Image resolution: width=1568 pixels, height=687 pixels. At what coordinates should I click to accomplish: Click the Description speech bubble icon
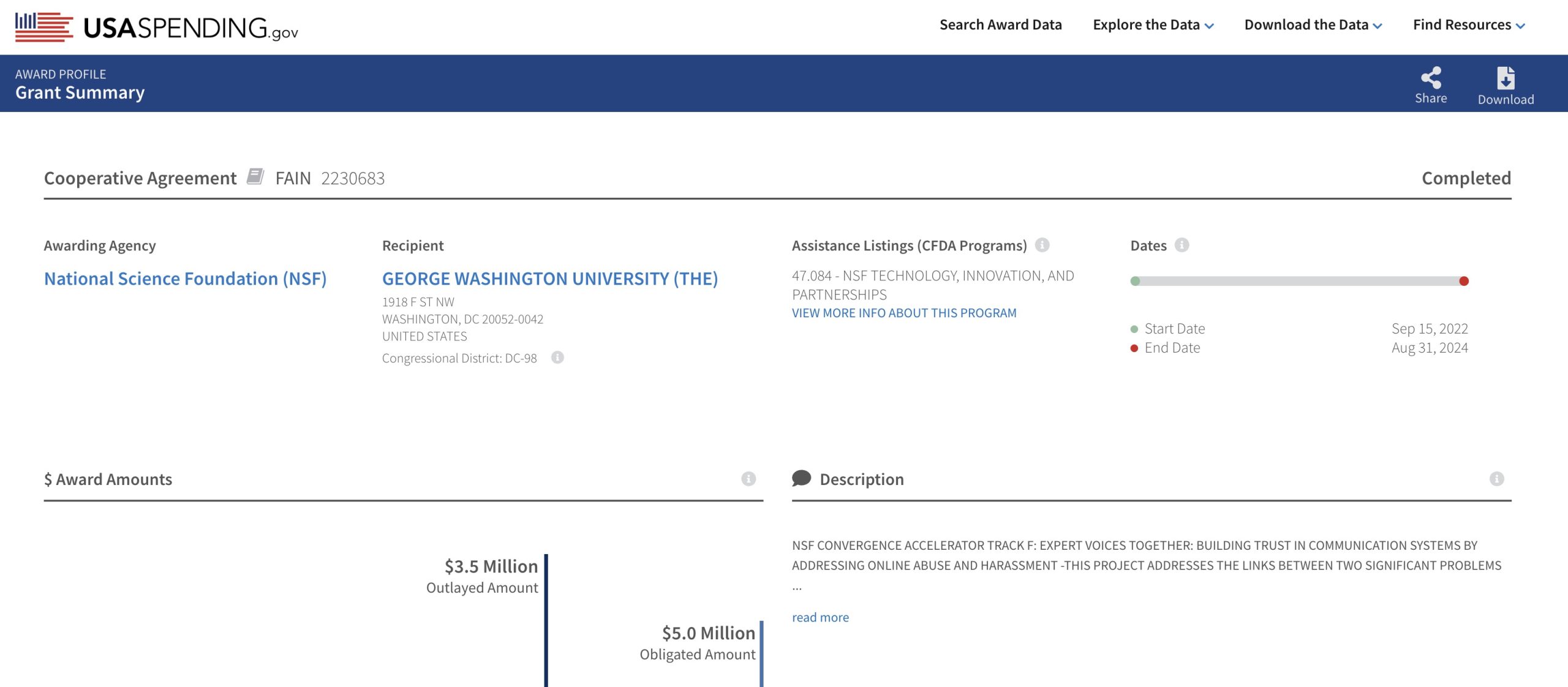click(801, 478)
